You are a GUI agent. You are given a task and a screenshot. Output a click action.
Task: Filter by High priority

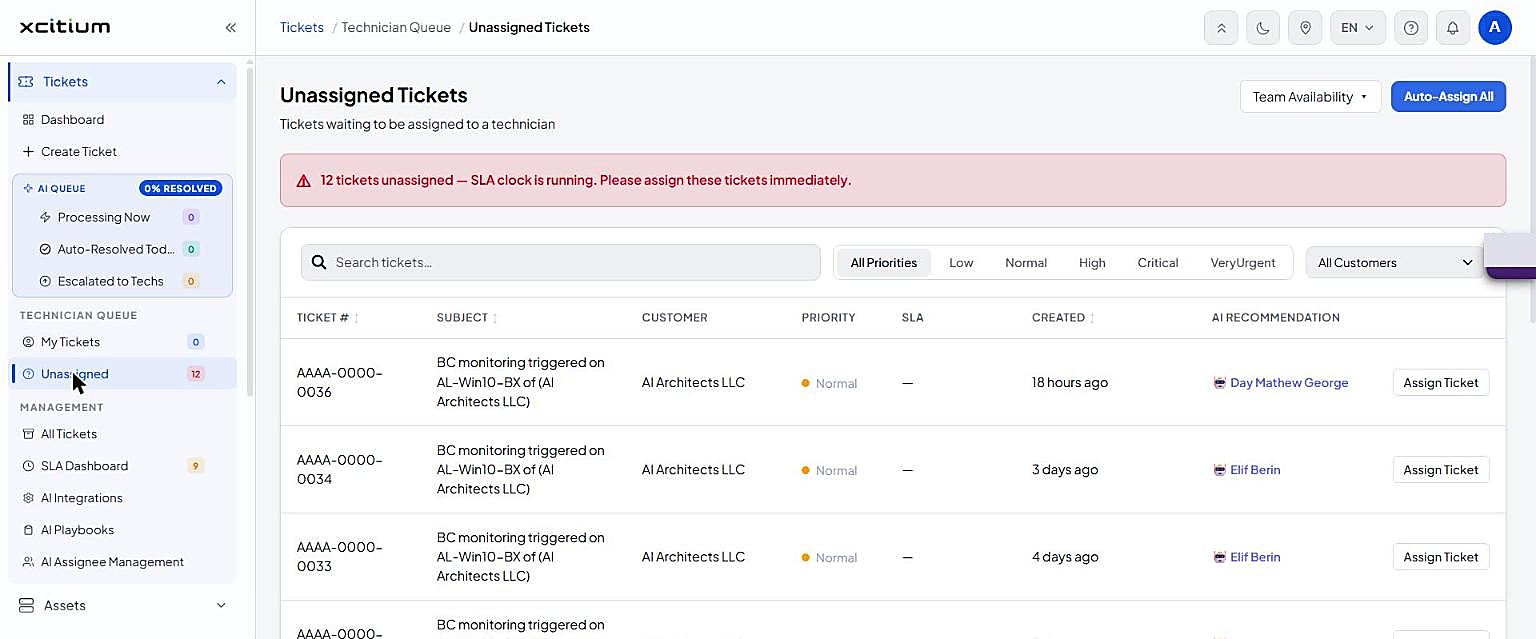1092,263
